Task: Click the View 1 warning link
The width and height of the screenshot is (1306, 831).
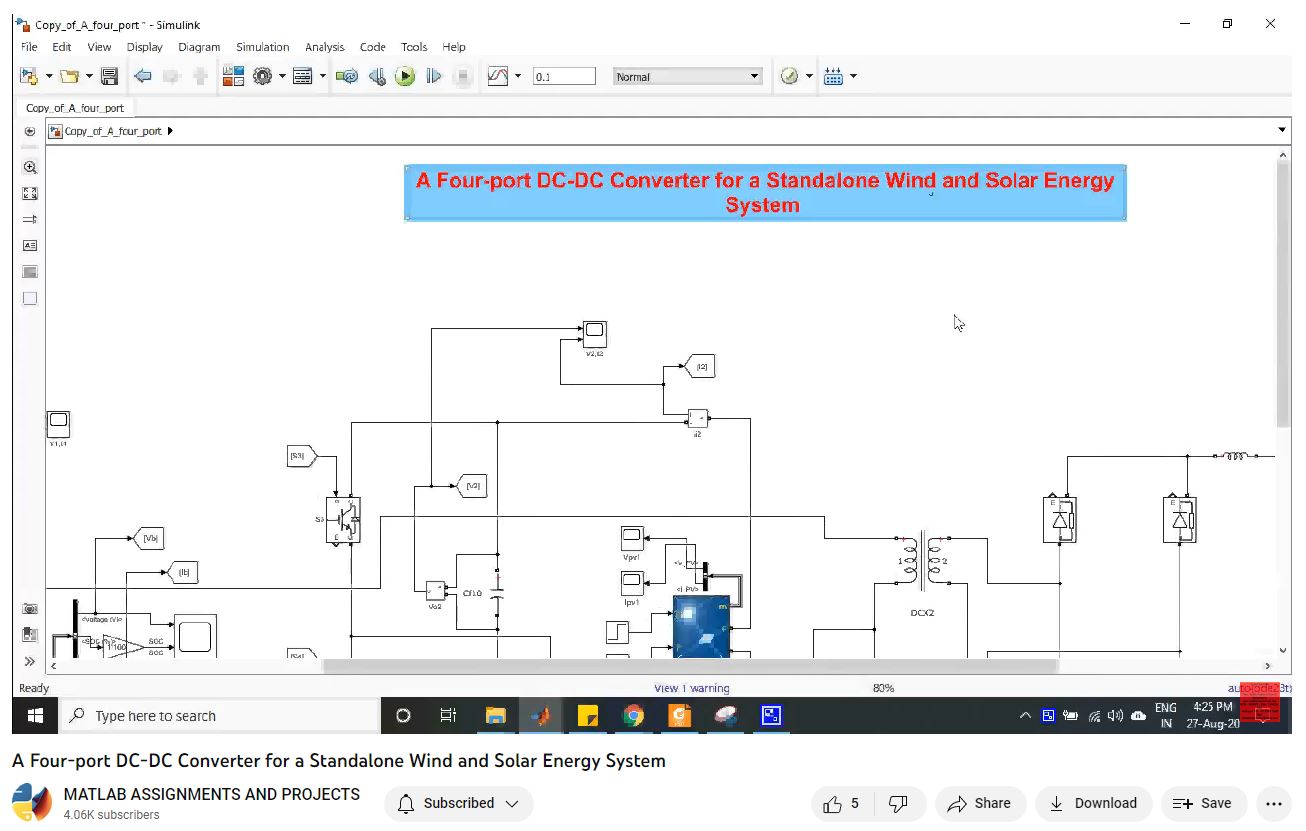Action: tap(691, 688)
